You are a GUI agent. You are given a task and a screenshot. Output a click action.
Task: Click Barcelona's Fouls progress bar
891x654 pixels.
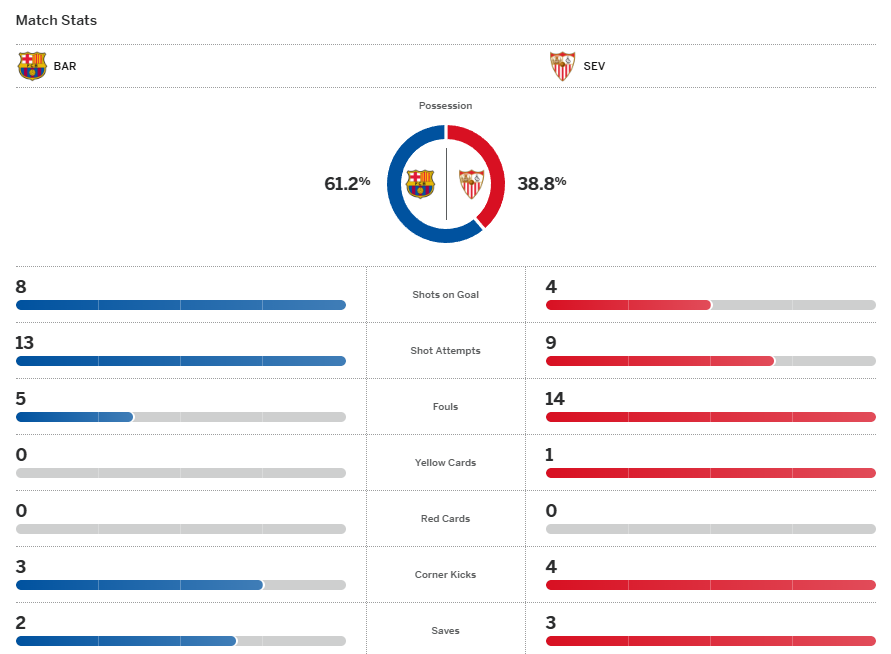tap(180, 417)
